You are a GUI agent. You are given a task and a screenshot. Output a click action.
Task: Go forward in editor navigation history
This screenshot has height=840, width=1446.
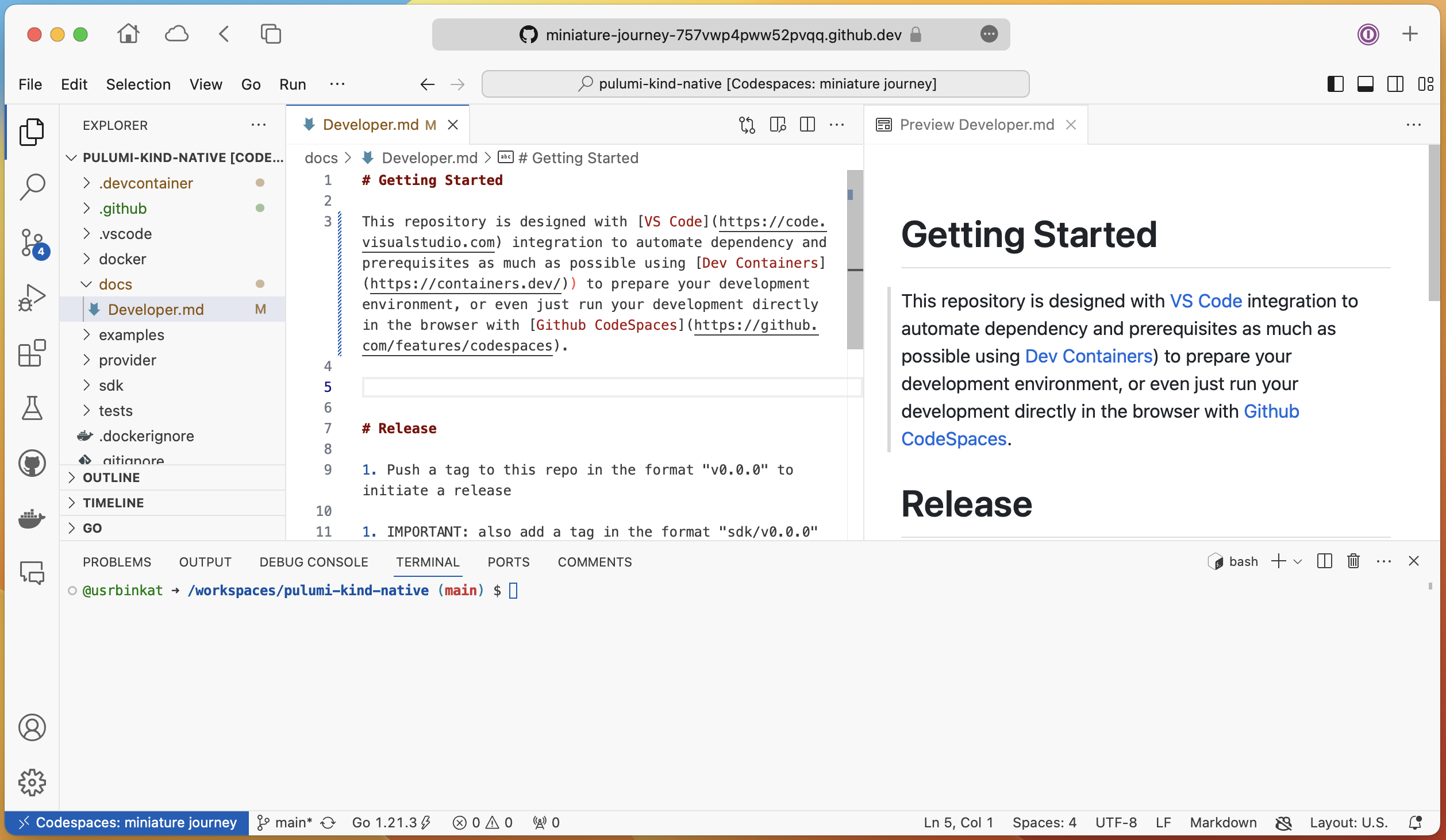[x=457, y=84]
